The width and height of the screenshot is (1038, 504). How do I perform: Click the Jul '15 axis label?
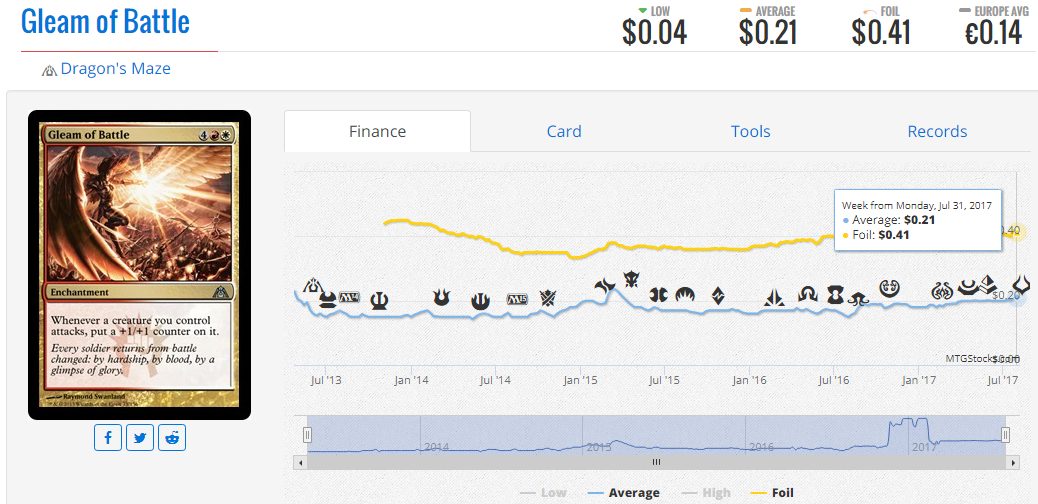coord(664,380)
